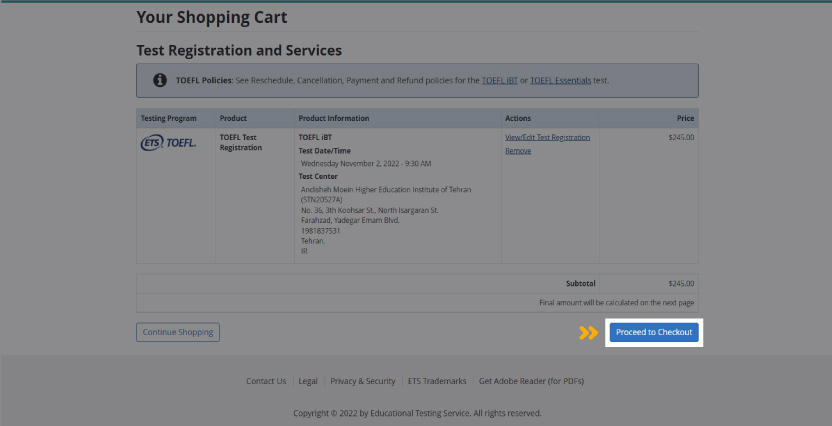Click the $245.00 subtotal amount

pyautogui.click(x=681, y=284)
